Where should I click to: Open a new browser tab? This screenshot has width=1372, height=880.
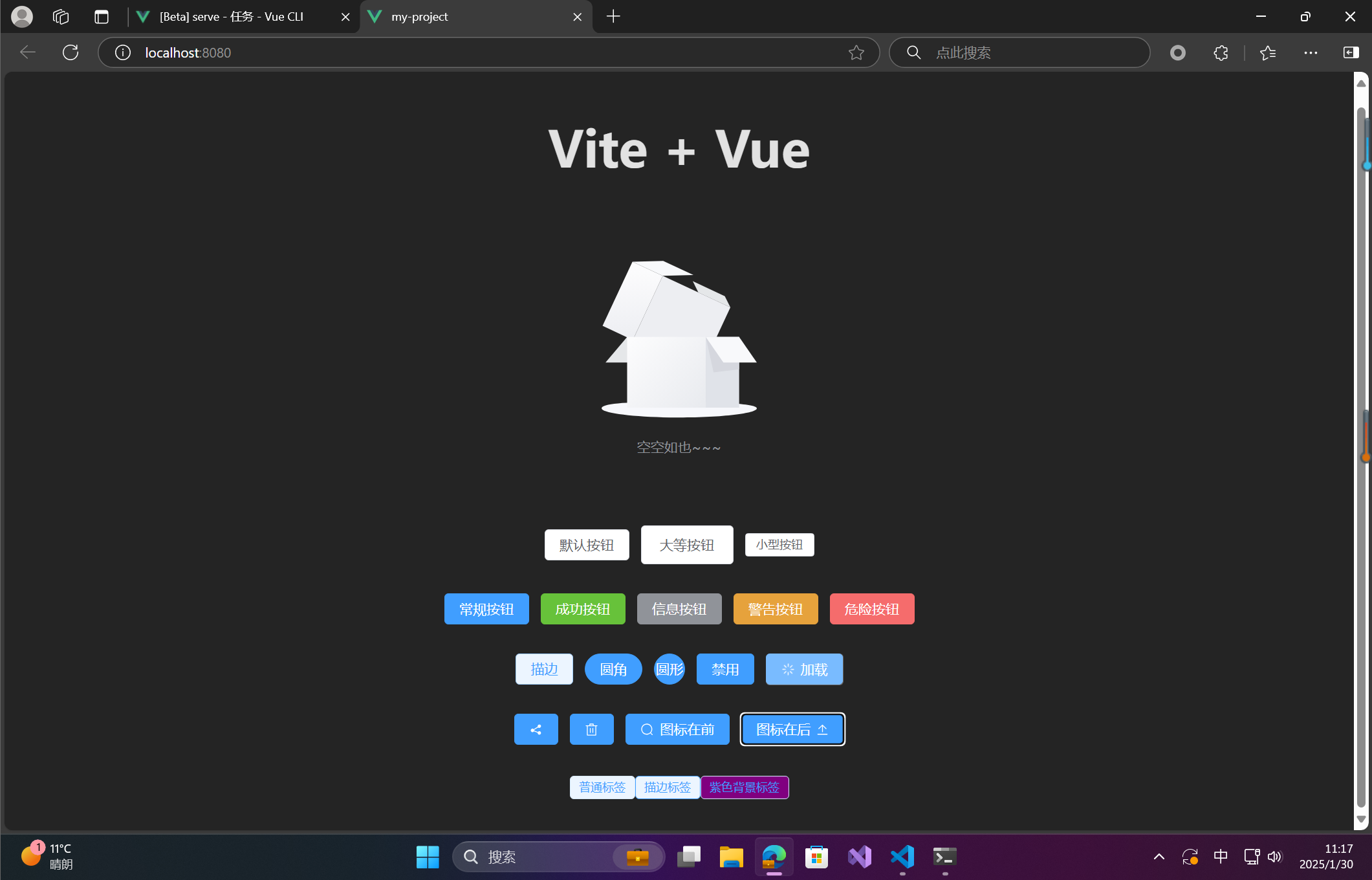click(x=613, y=16)
